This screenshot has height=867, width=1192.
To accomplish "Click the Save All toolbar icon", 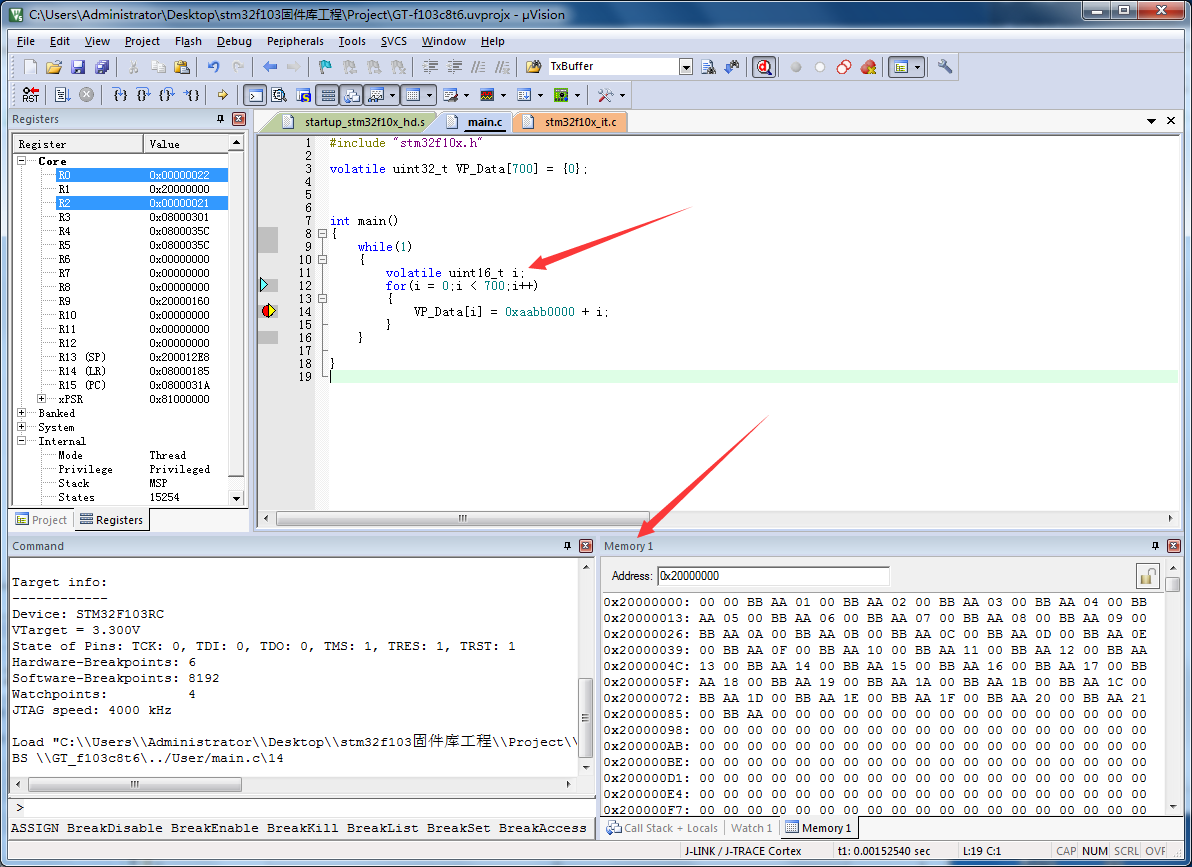I will (x=102, y=67).
